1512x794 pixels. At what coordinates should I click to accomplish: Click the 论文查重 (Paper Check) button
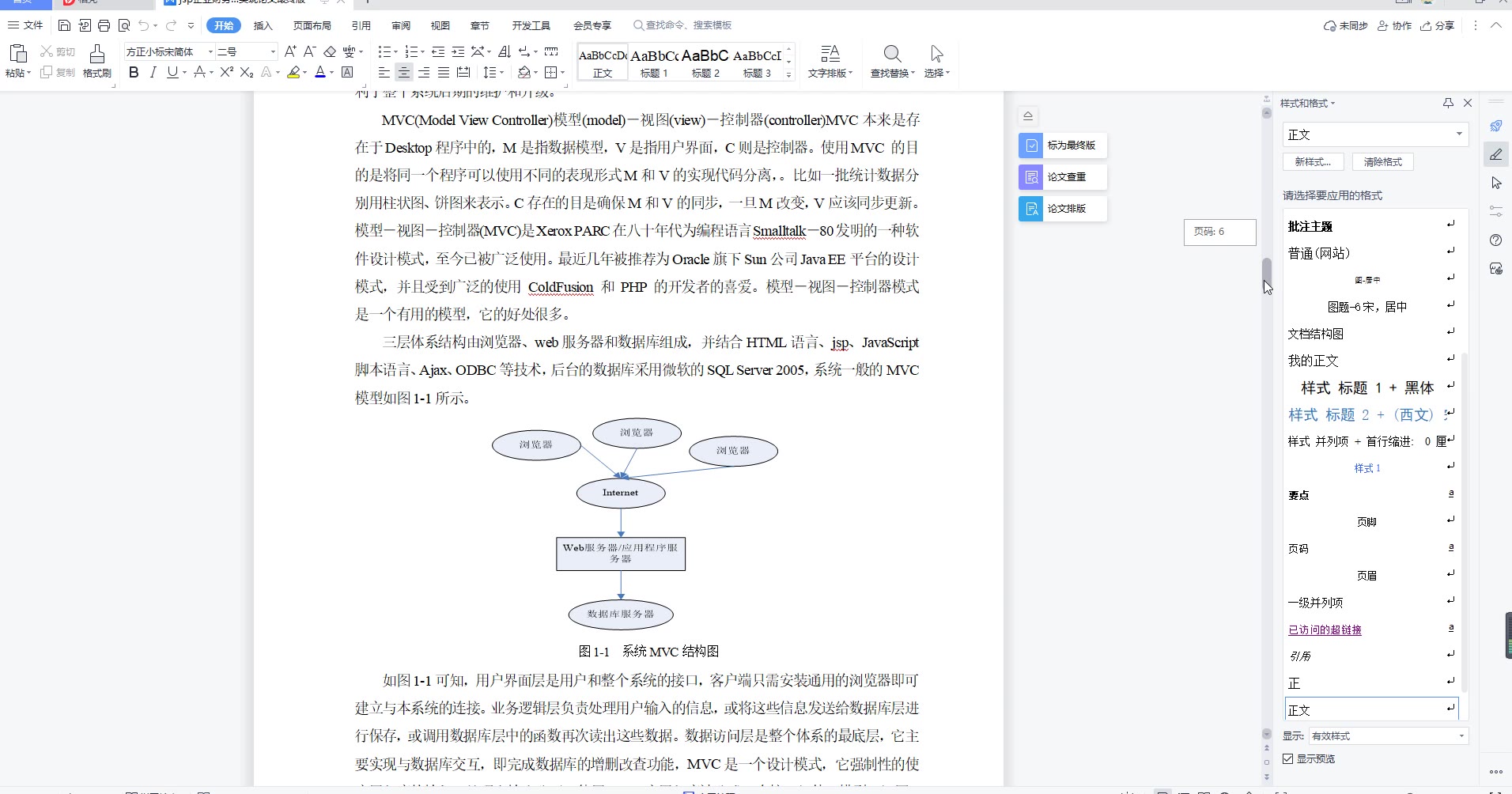(1063, 176)
